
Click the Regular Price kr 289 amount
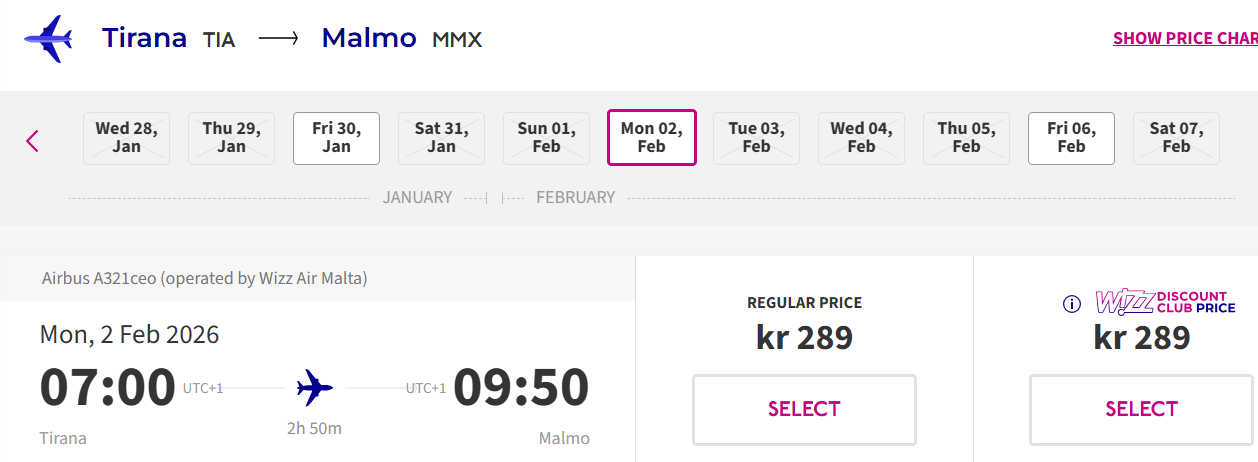click(x=804, y=338)
